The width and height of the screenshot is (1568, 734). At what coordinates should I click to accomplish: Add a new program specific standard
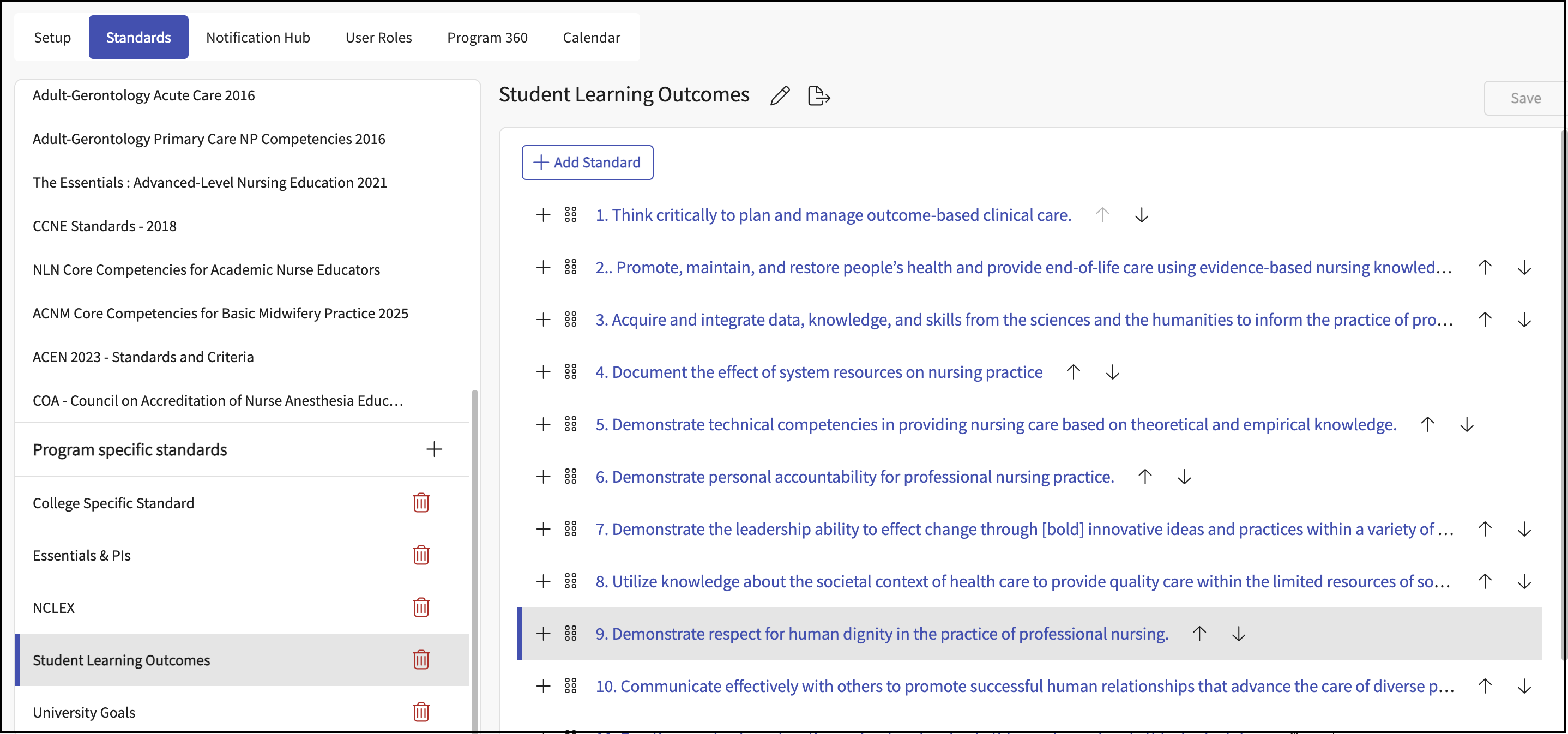coord(433,449)
